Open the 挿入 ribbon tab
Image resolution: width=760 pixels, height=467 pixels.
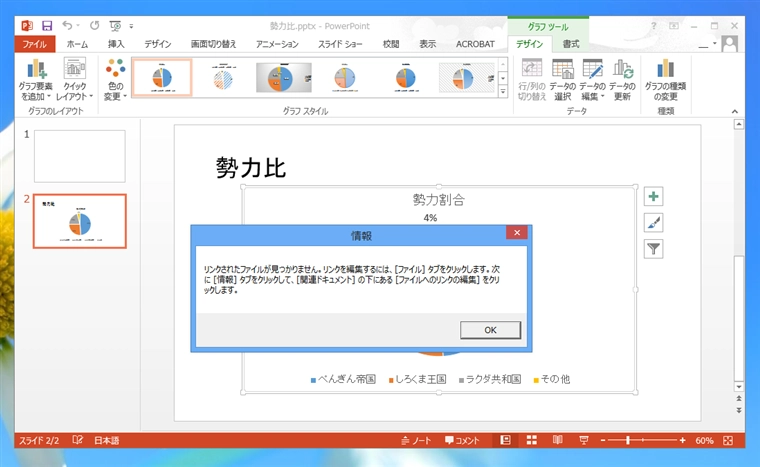(x=116, y=44)
